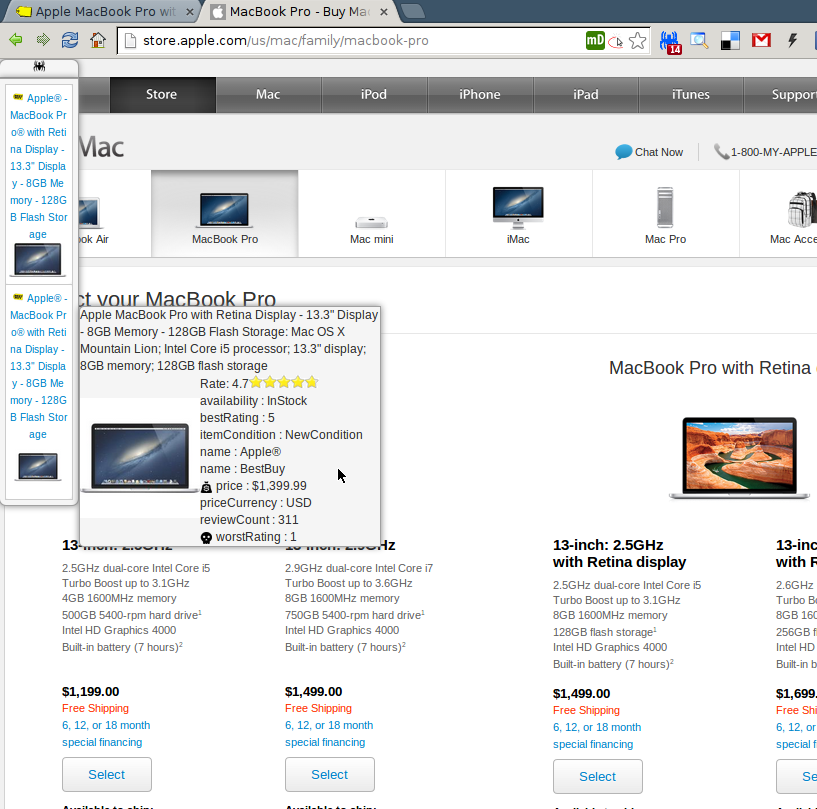Choose the Mac Pro tower category icon
Screen dimensions: 817x809
(665, 207)
